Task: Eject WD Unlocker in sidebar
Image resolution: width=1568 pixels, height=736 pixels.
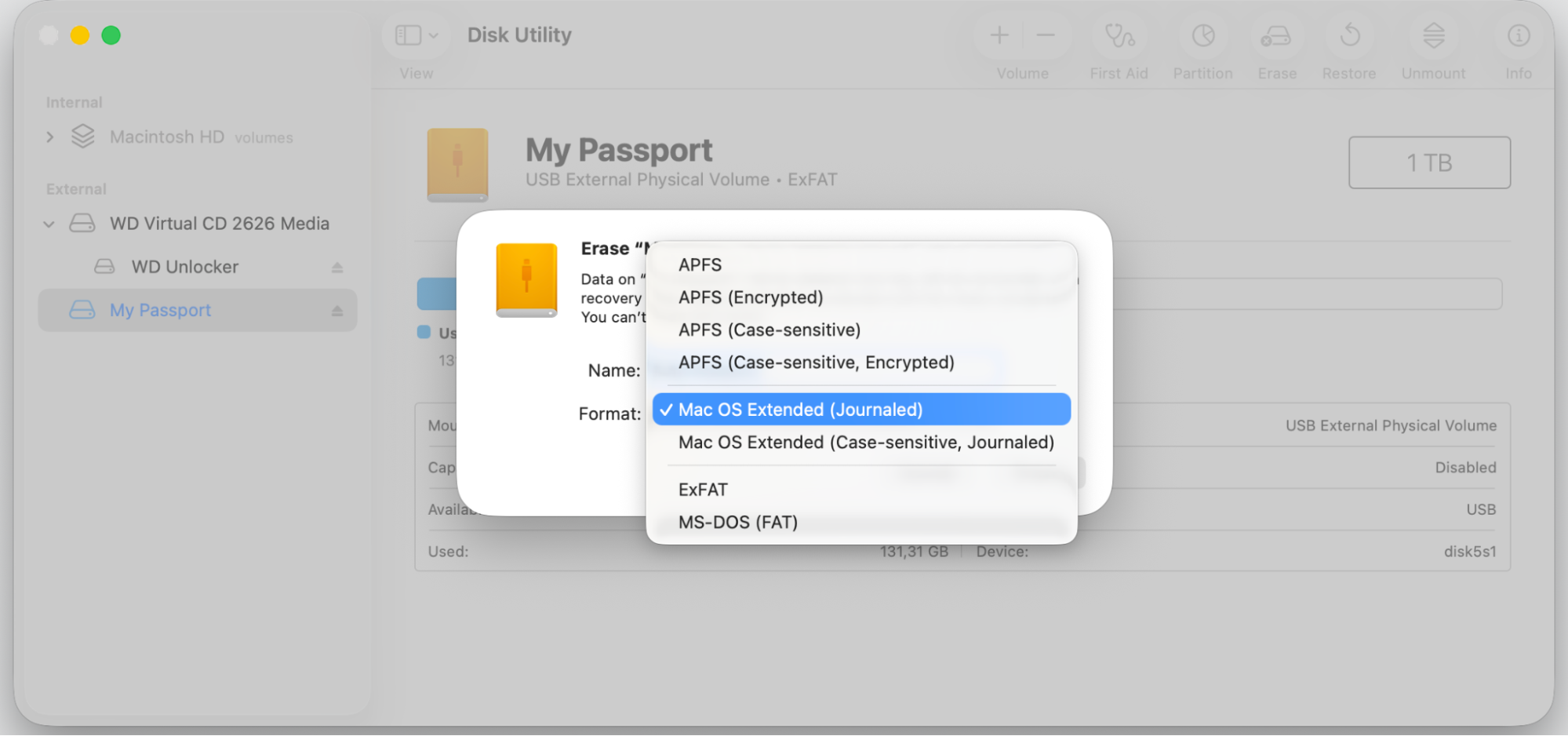Action: pos(337,268)
